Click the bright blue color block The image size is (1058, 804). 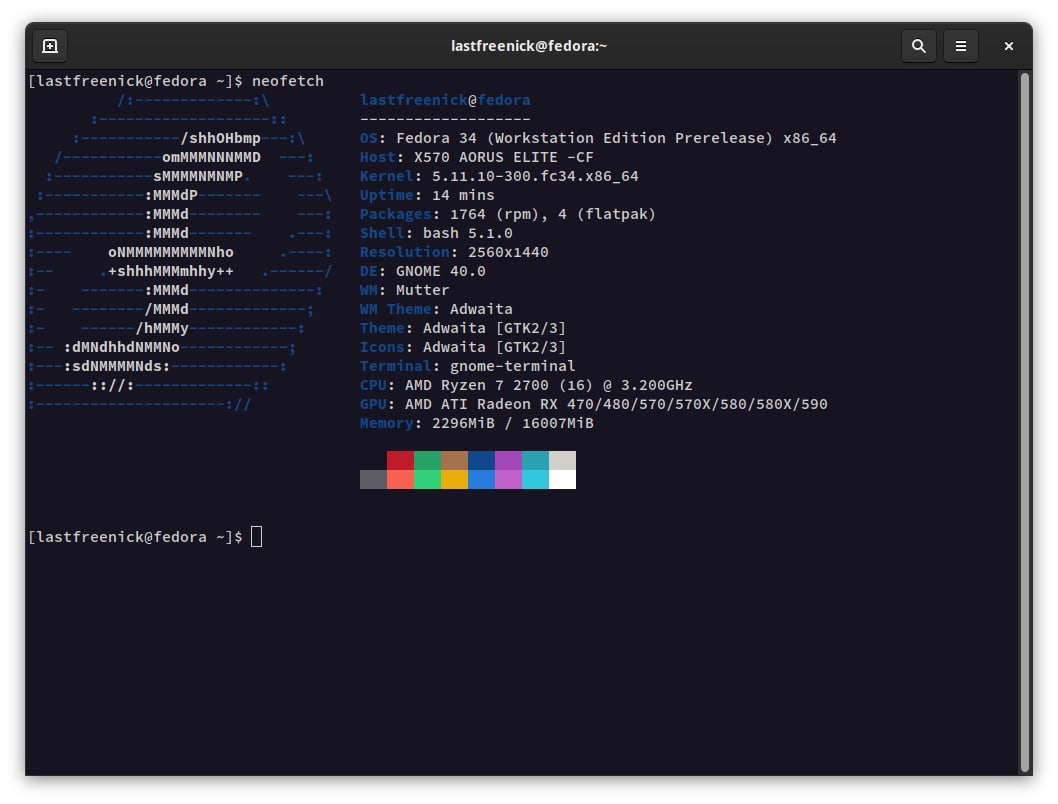[x=481, y=480]
